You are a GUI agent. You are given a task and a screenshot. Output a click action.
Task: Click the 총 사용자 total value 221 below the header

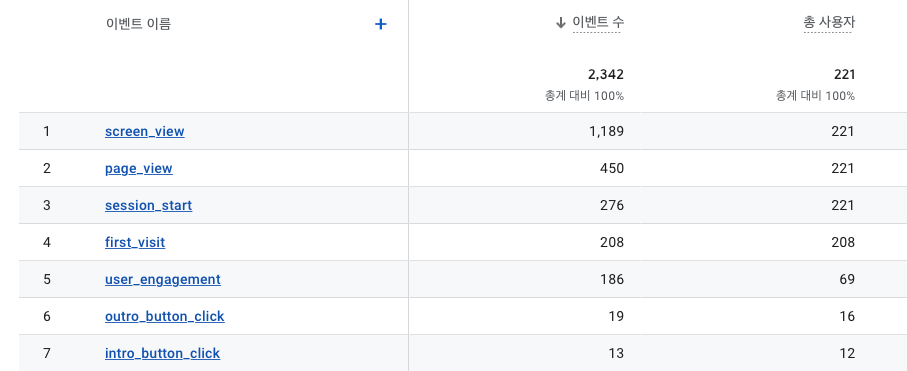point(845,74)
